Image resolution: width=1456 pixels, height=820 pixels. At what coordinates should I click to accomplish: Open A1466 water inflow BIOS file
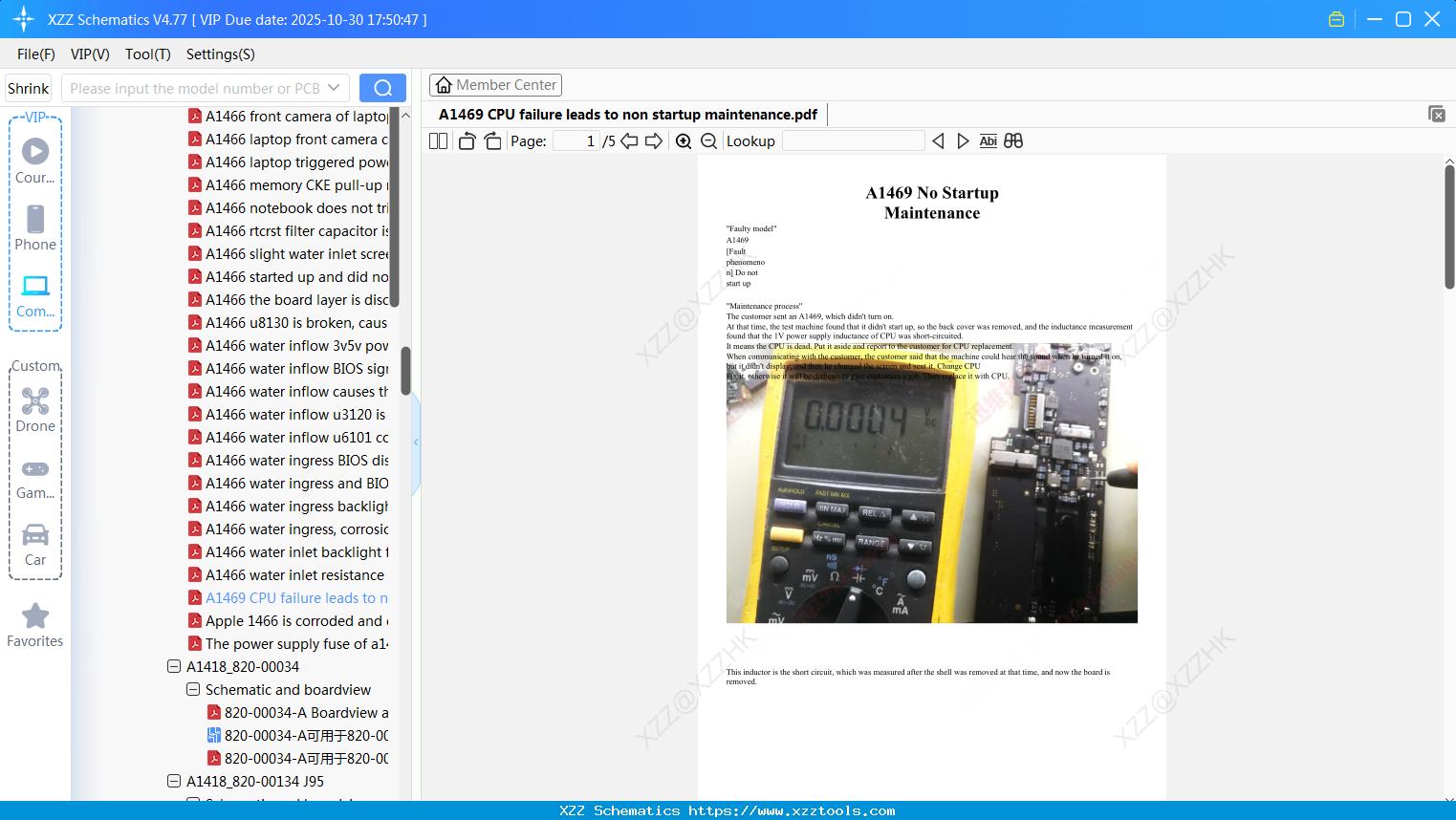(x=288, y=368)
